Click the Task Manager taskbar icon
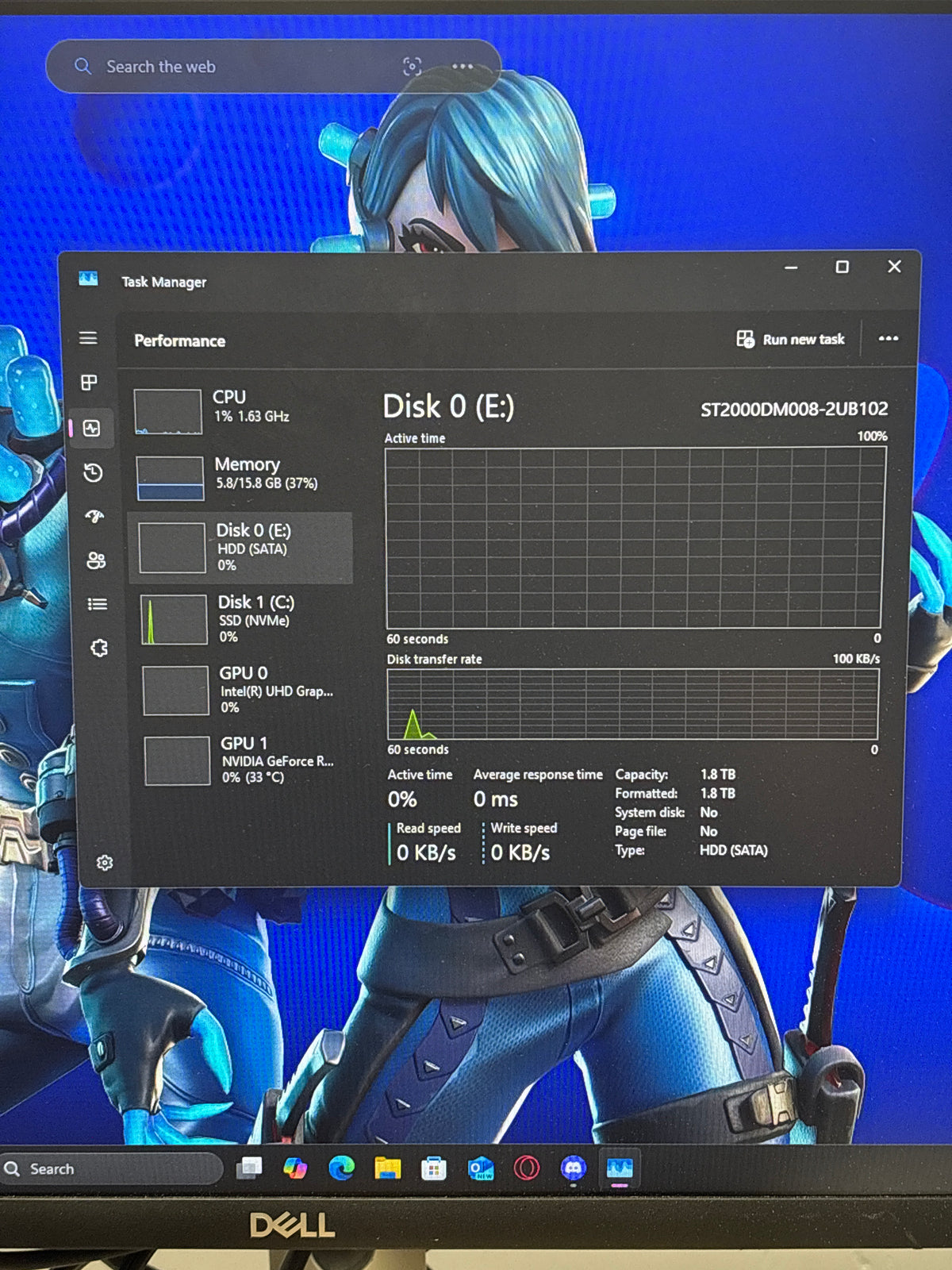The image size is (952, 1270). pyautogui.click(x=620, y=1168)
